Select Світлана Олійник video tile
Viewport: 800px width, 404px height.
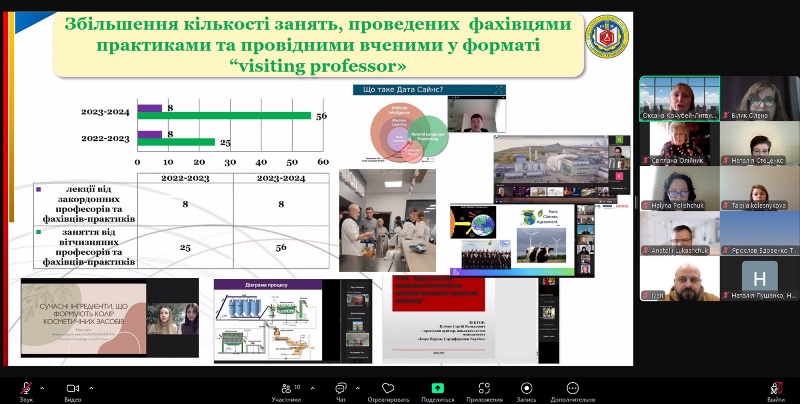[x=680, y=143]
